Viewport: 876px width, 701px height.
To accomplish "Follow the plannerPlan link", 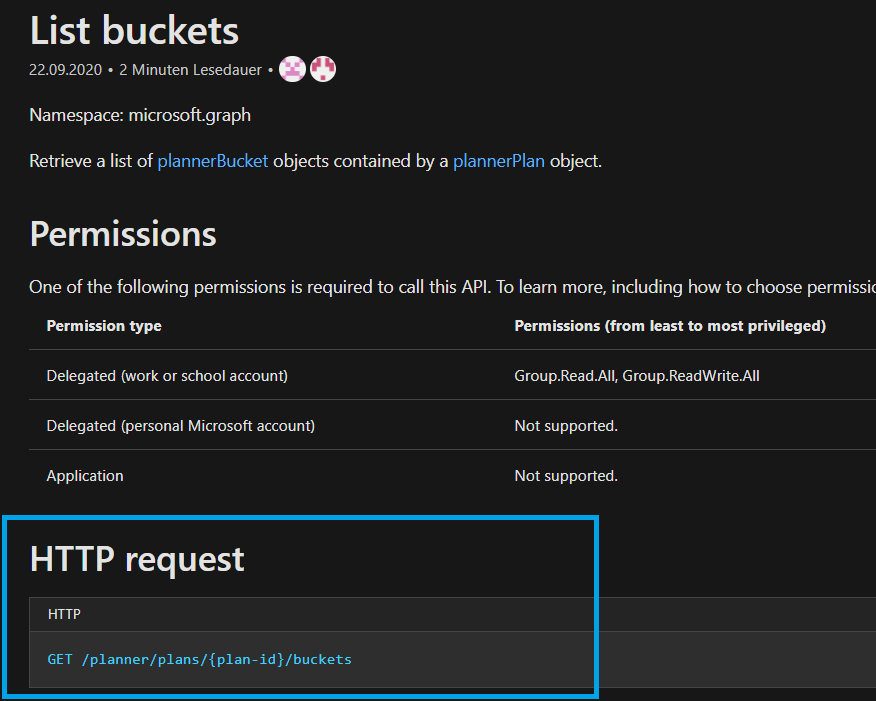I will coord(498,160).
